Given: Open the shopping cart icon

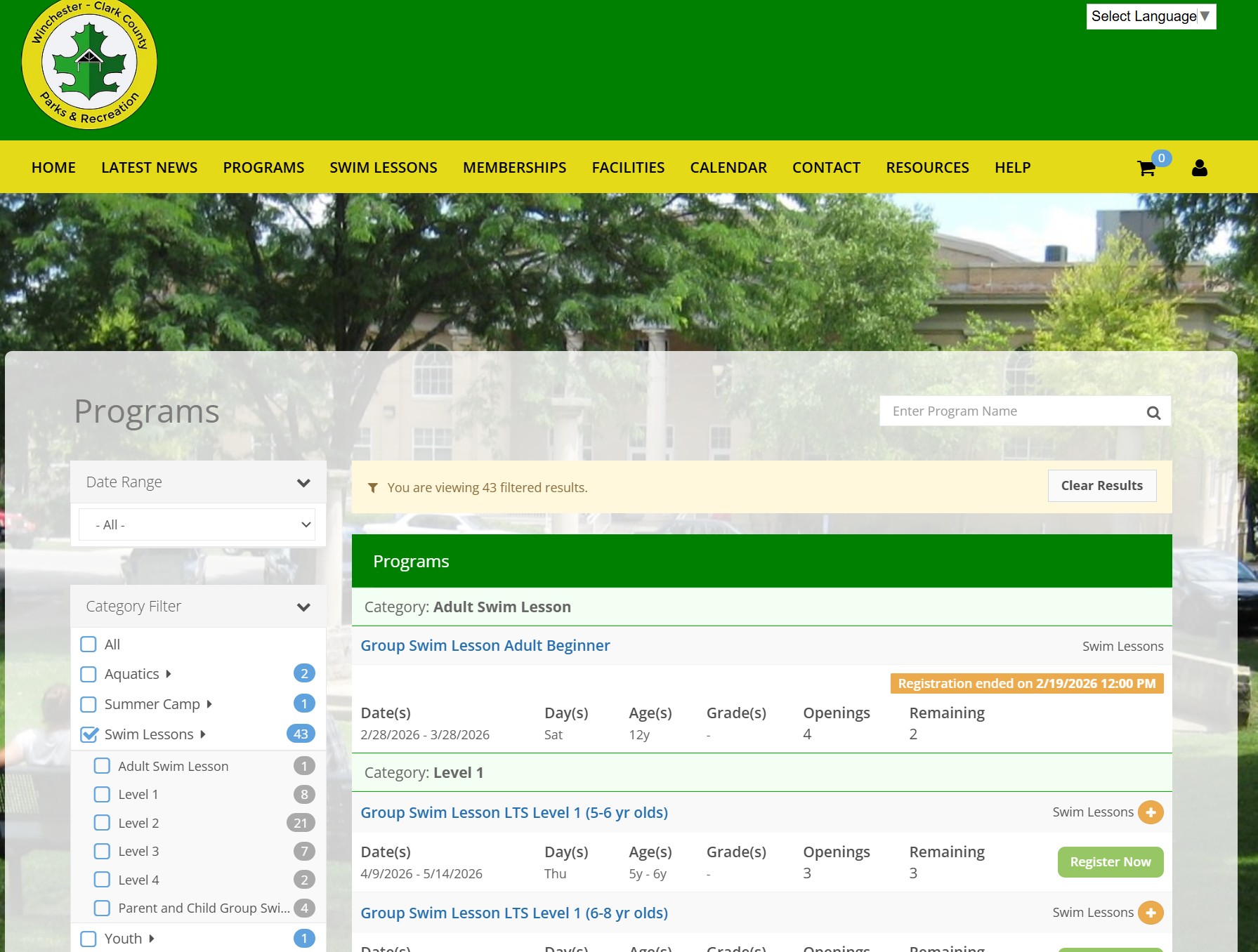Looking at the screenshot, I should (1146, 168).
